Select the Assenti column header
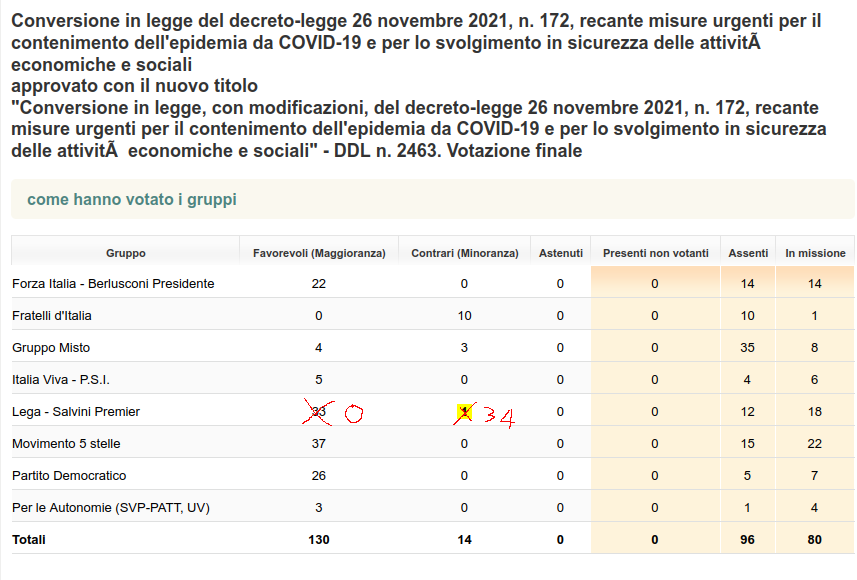The height and width of the screenshot is (580, 857). tap(748, 253)
